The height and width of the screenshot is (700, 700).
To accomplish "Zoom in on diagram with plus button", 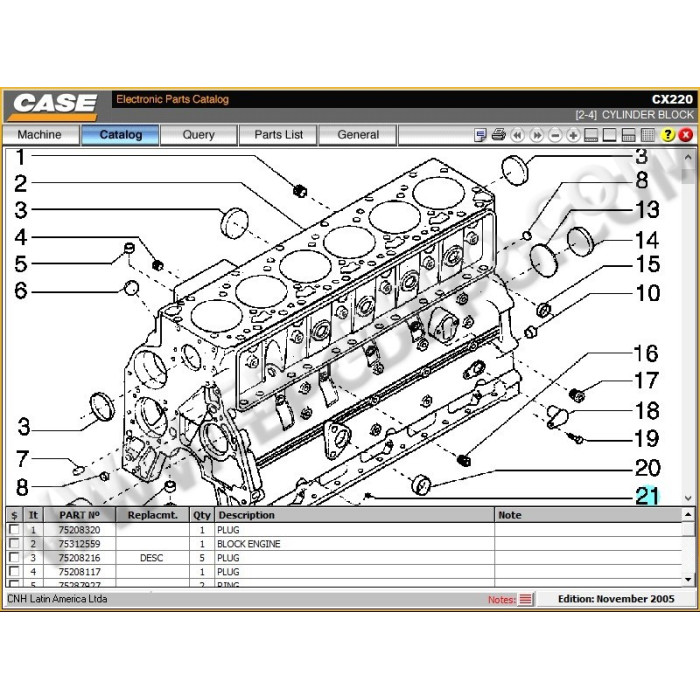I will pyautogui.click(x=573, y=135).
